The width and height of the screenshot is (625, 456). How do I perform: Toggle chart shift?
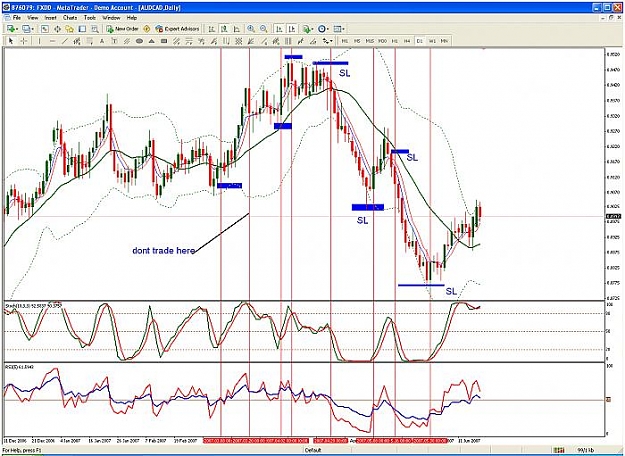292,29
